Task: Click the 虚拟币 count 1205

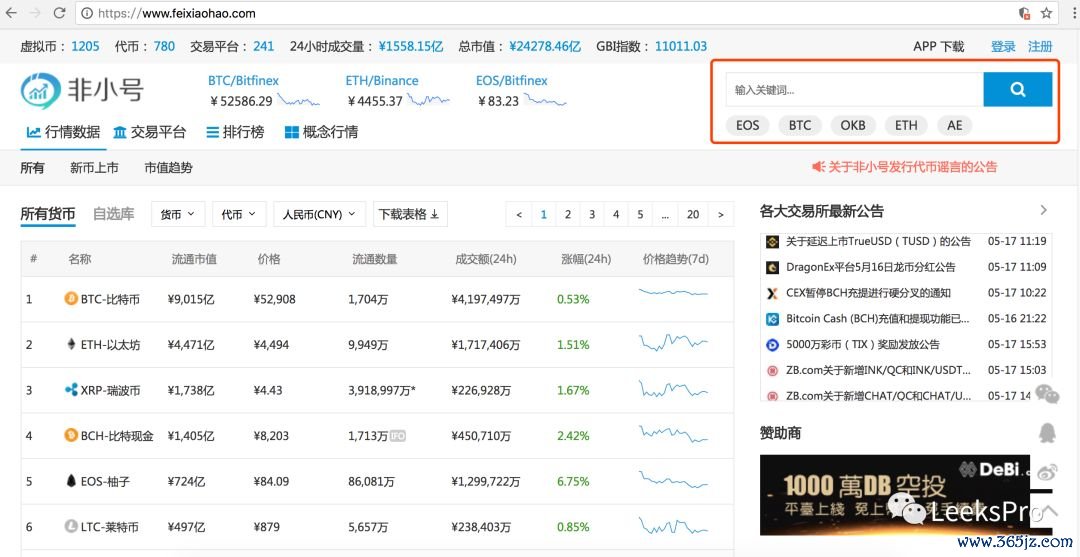Action: pos(85,47)
